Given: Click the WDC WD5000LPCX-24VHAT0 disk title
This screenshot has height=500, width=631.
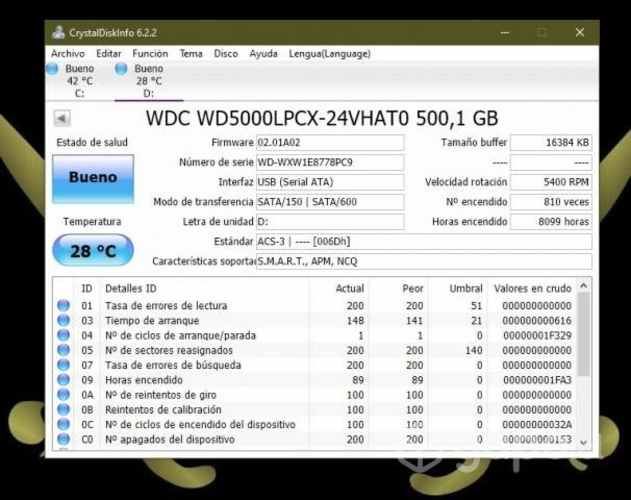Looking at the screenshot, I should pos(322,119).
